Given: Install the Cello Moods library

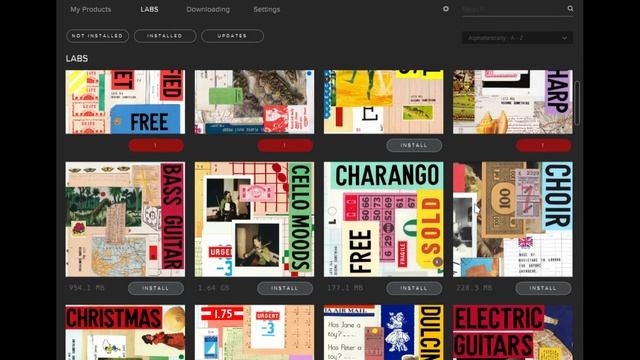Looking at the screenshot, I should click(285, 288).
